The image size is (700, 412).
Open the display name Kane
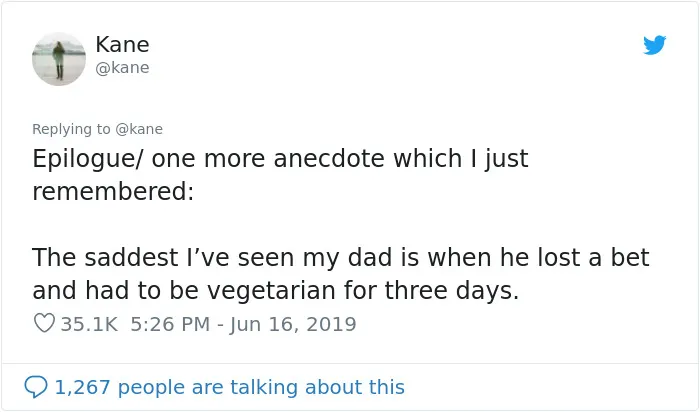point(122,45)
